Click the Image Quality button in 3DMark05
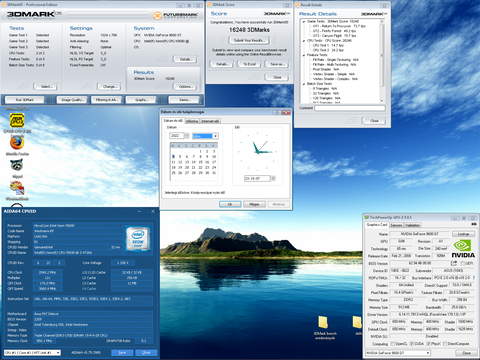The image size is (480, 360). click(72, 100)
